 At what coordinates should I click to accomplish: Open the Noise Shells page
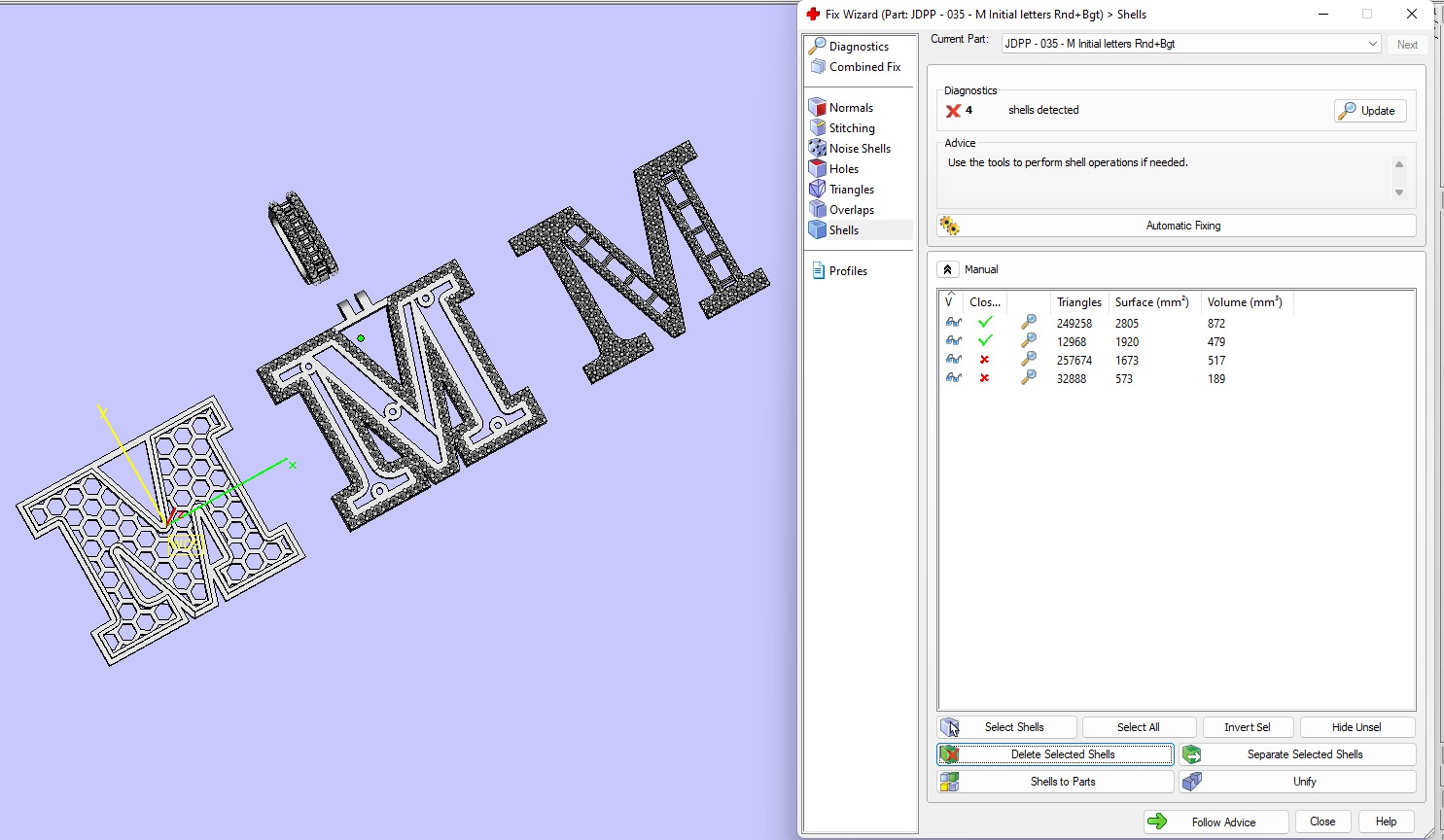pos(850,149)
